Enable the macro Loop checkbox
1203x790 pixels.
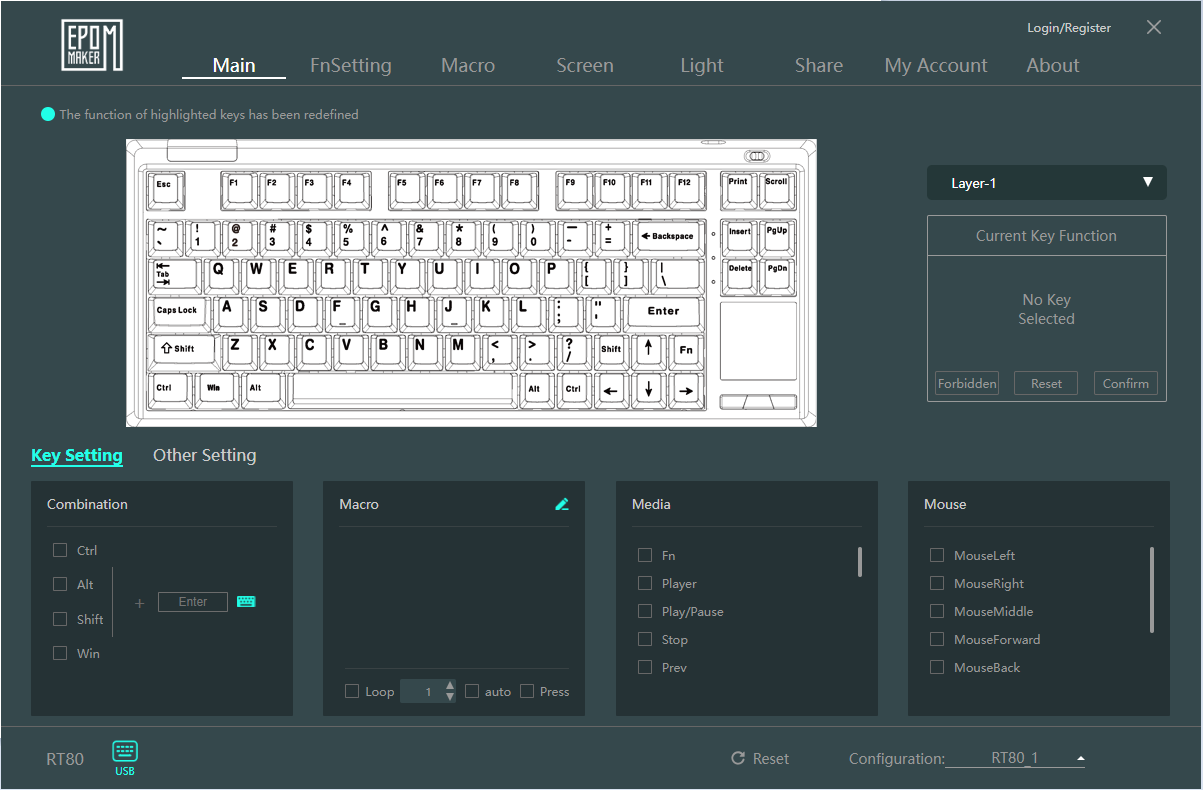coord(352,691)
